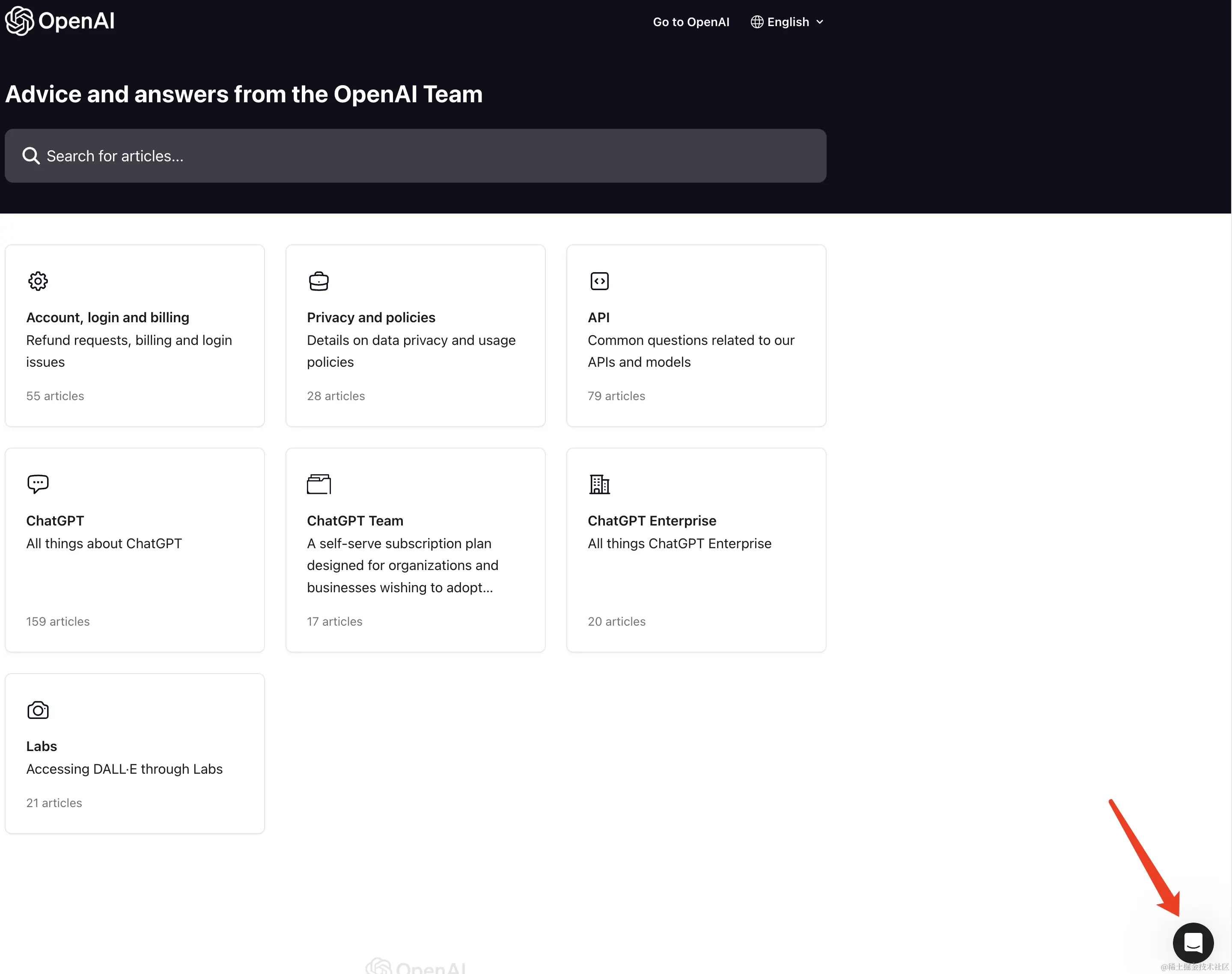Screen dimensions: 1232x974
Task: Click the building icon on ChatGPT Enterprise card
Action: click(x=599, y=484)
